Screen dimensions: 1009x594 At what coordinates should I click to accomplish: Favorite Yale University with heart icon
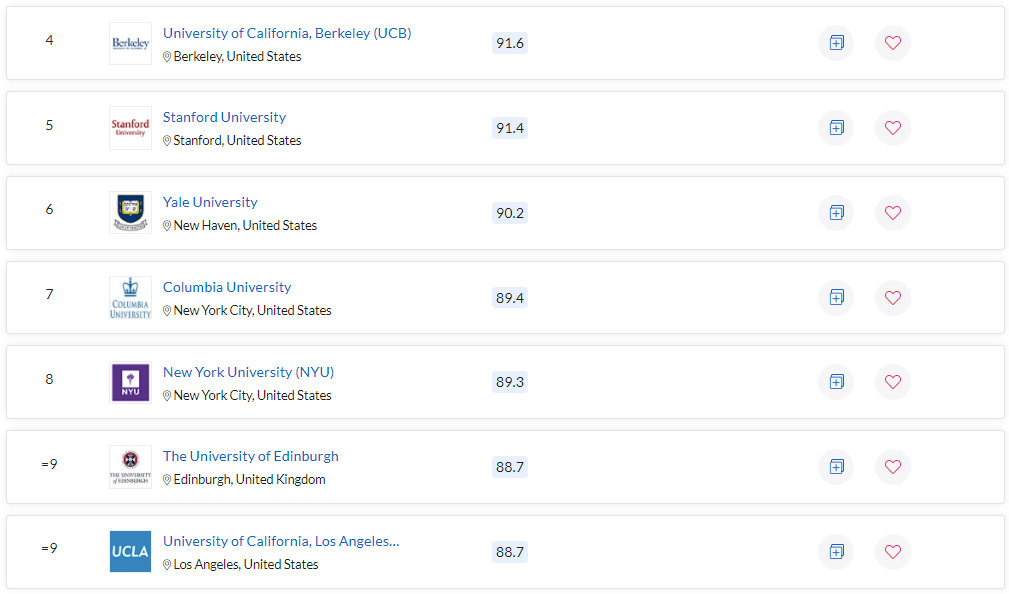(893, 213)
